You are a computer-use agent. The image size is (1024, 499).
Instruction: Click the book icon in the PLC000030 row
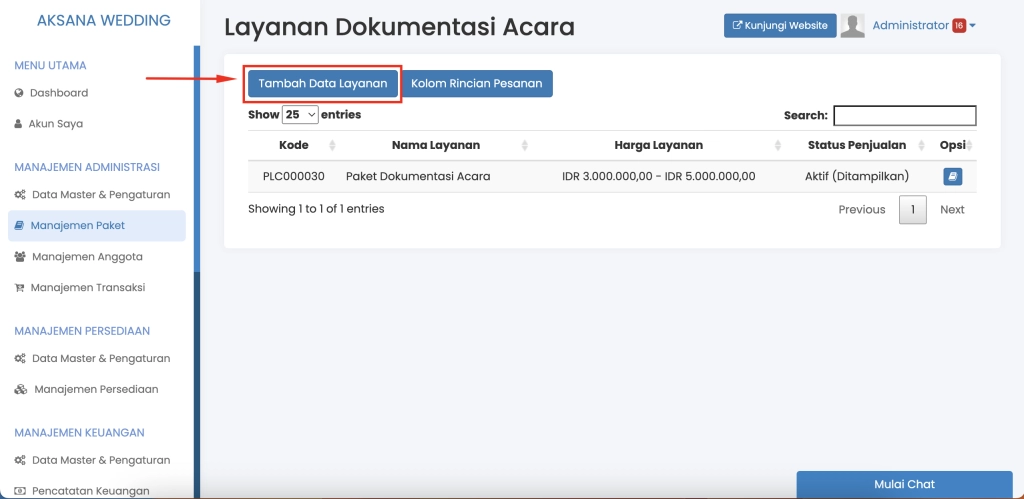click(952, 176)
